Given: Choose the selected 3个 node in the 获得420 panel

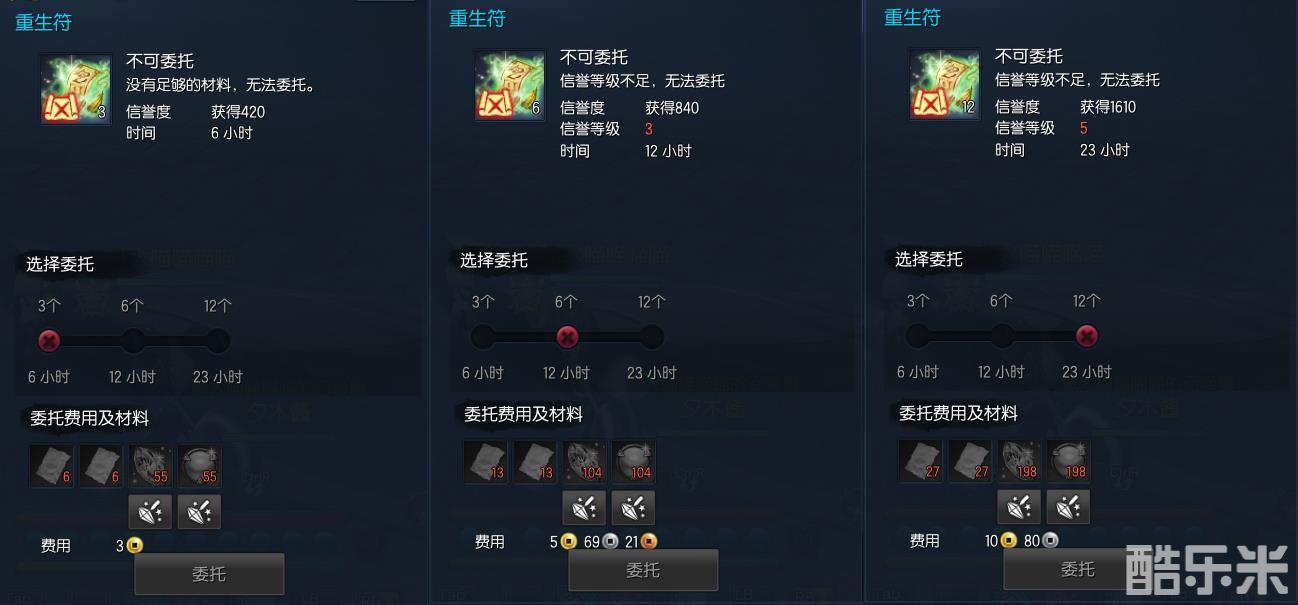Looking at the screenshot, I should (49, 341).
